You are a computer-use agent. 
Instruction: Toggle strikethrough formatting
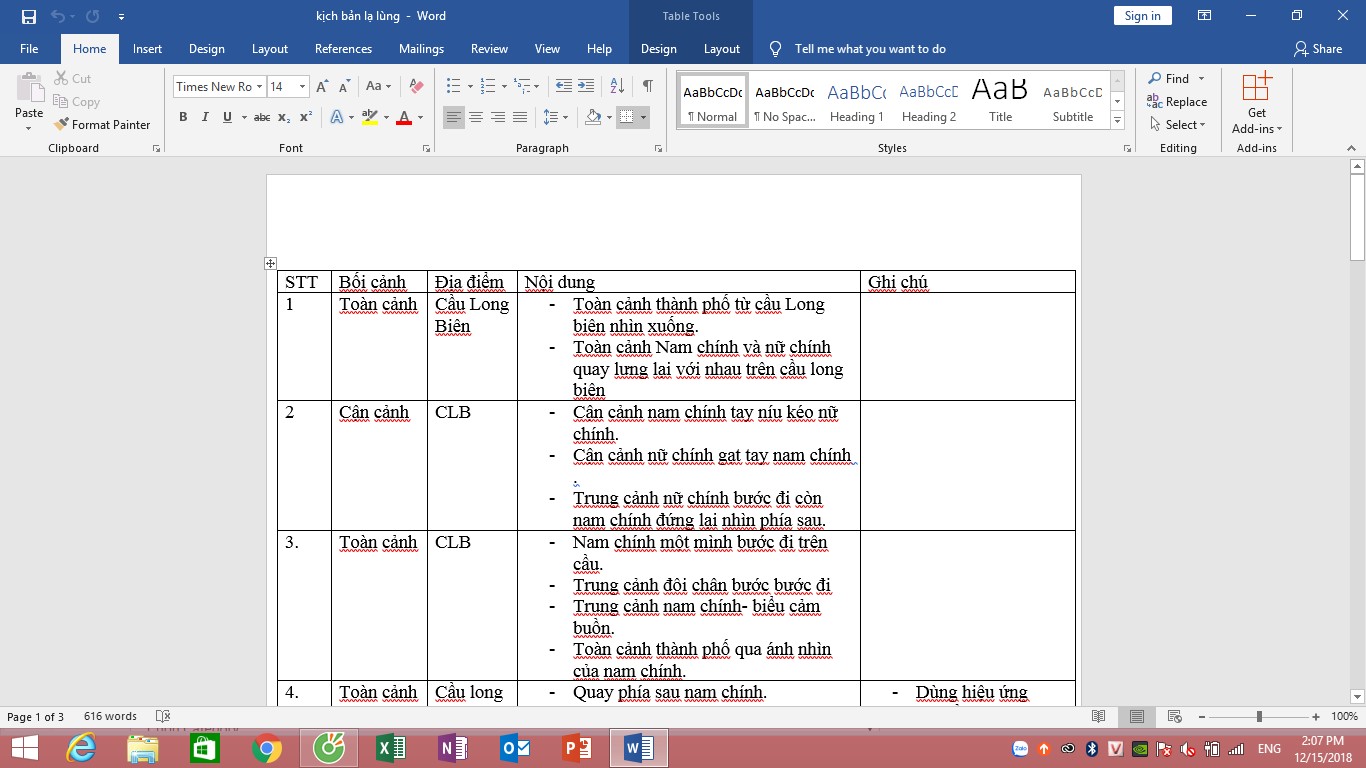pyautogui.click(x=262, y=117)
